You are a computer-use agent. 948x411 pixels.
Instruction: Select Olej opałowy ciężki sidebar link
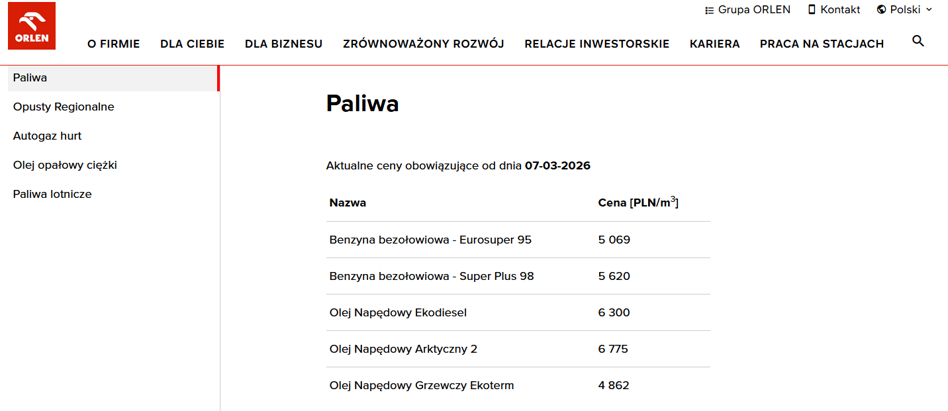pyautogui.click(x=65, y=165)
